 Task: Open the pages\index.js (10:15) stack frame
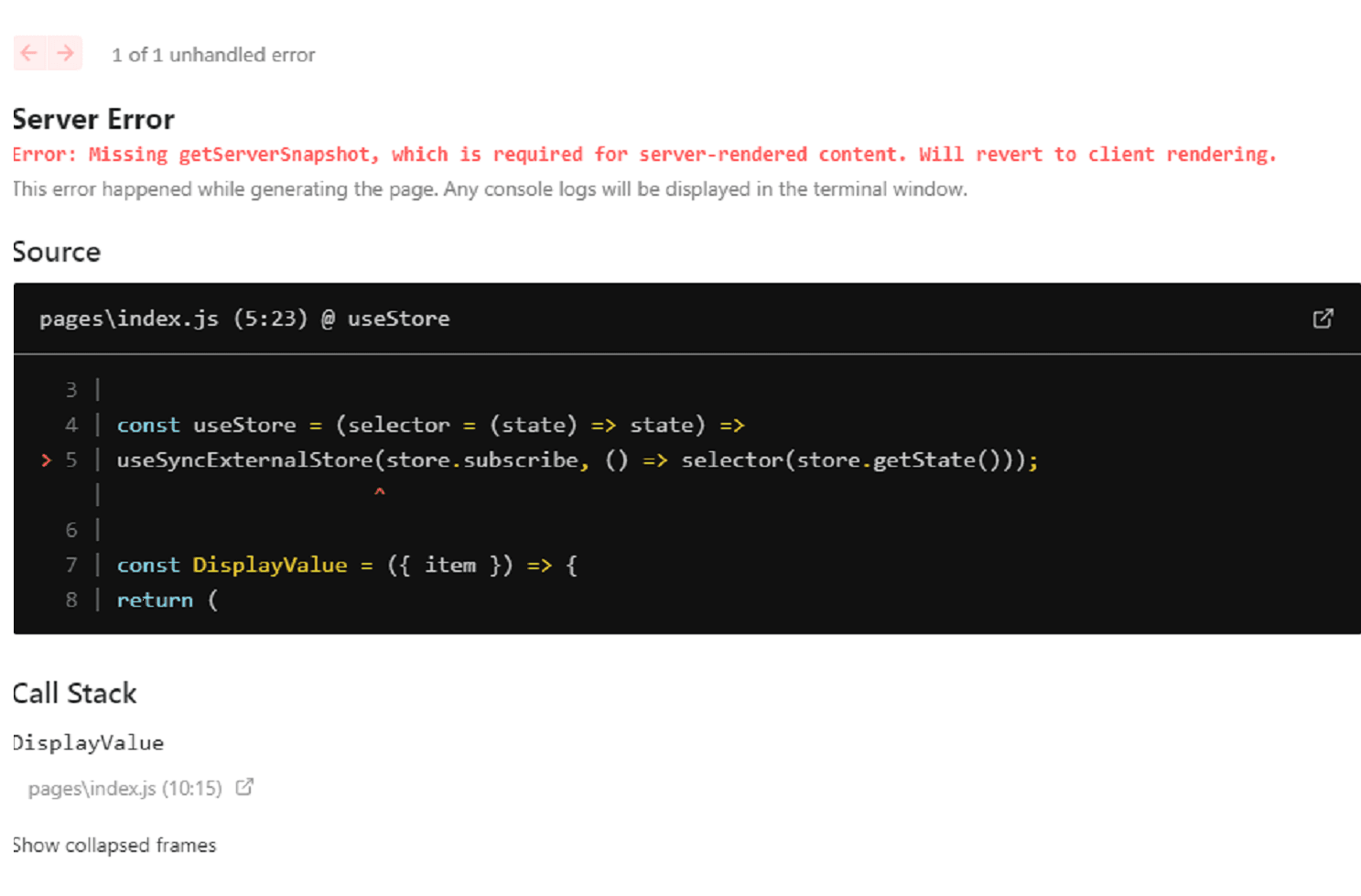(124, 788)
